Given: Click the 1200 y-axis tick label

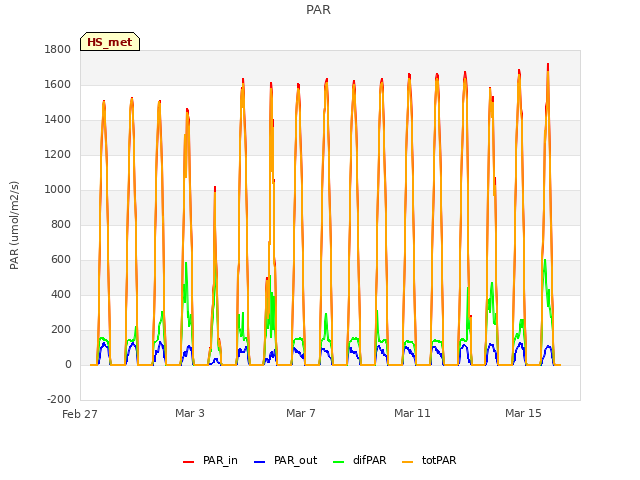Looking at the screenshot, I should point(58,154).
